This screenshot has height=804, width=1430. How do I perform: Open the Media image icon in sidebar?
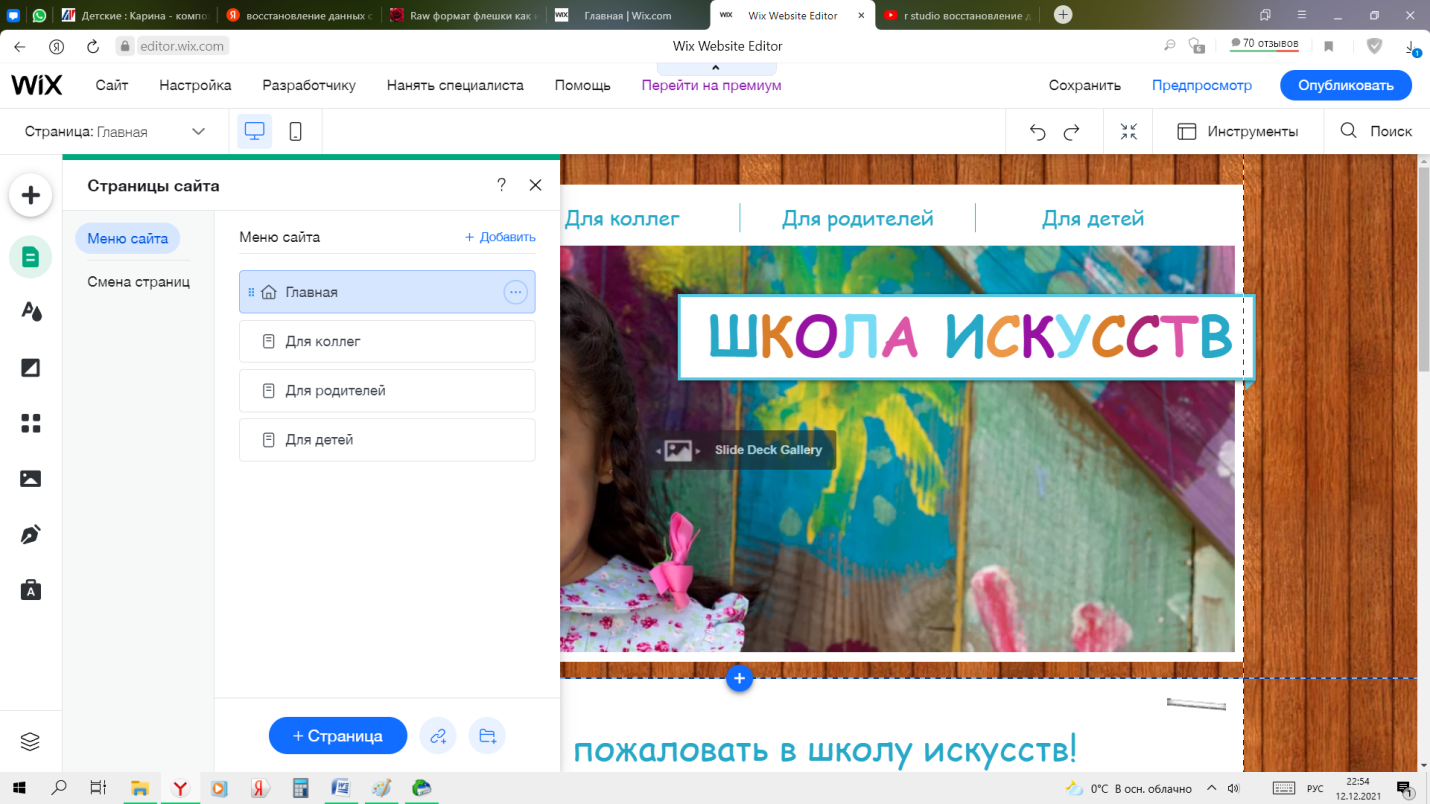pyautogui.click(x=31, y=479)
